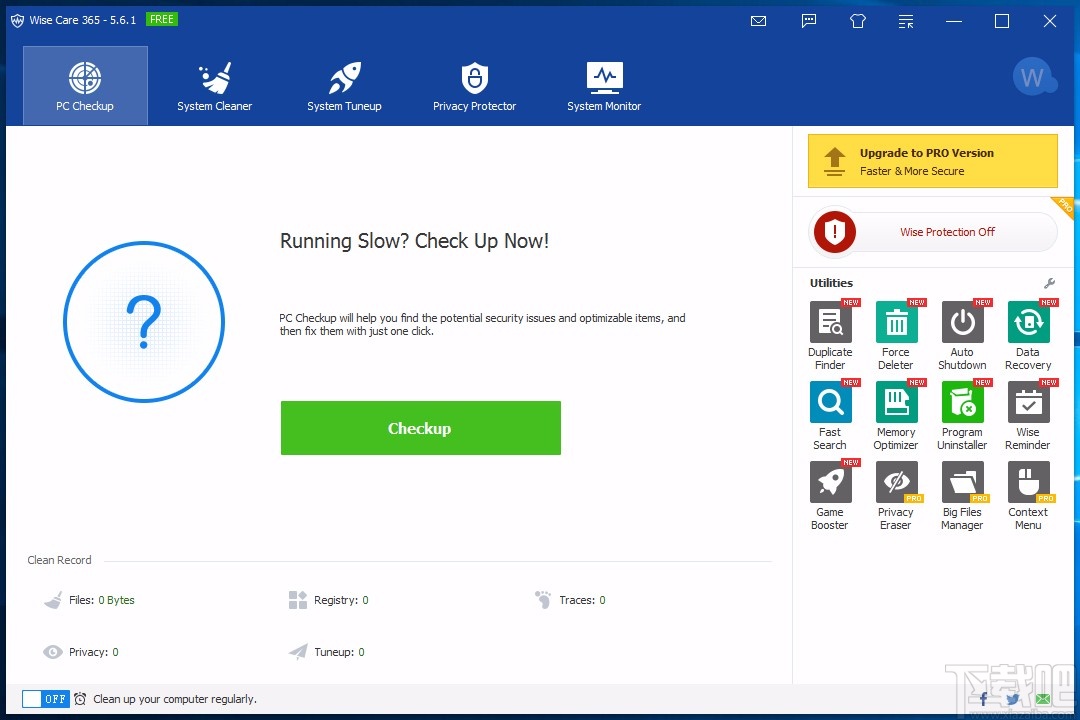
Task: Switch to the Privacy Protector tab
Action: [x=474, y=86]
